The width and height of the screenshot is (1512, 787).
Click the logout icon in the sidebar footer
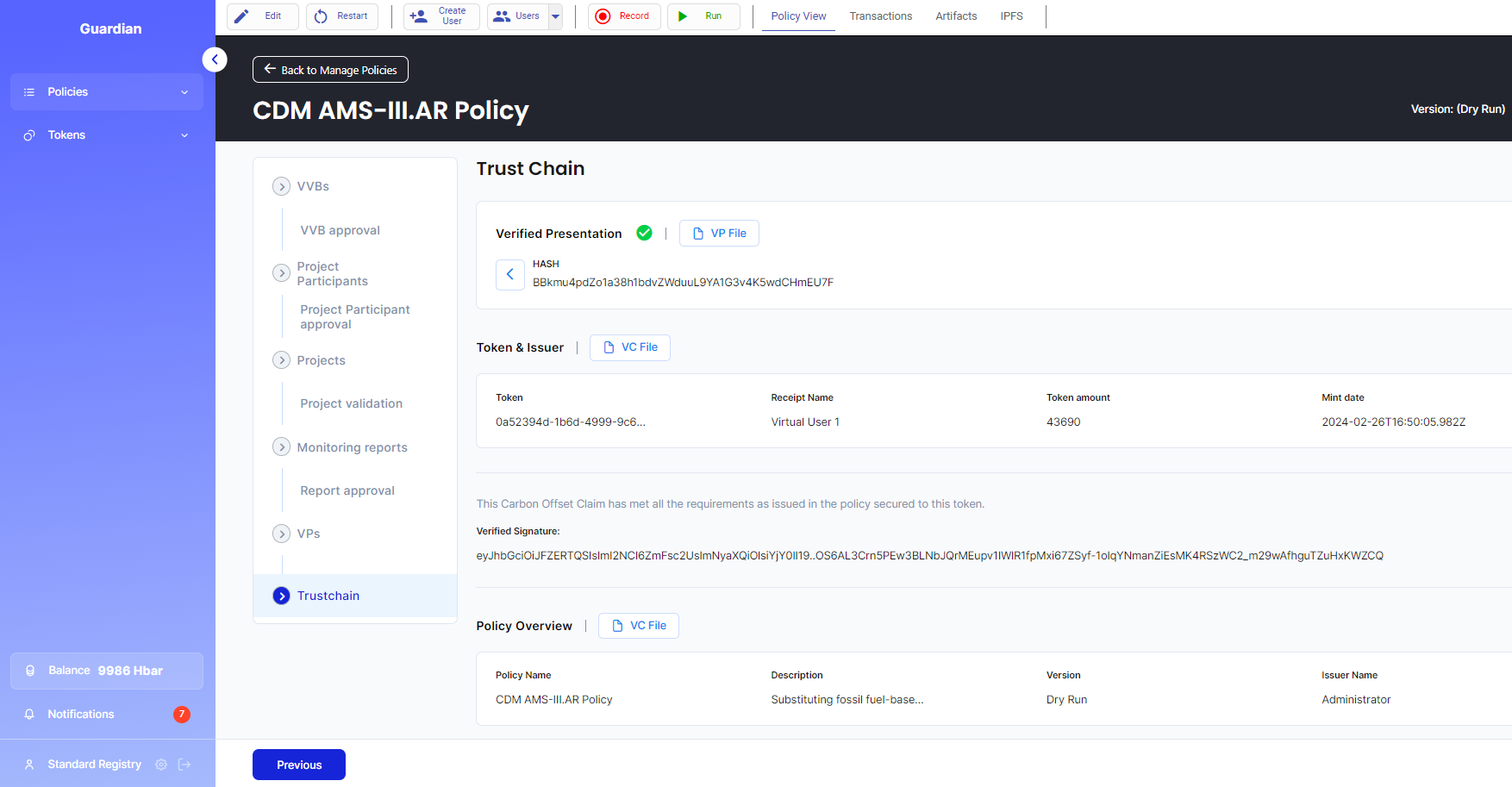tap(184, 765)
